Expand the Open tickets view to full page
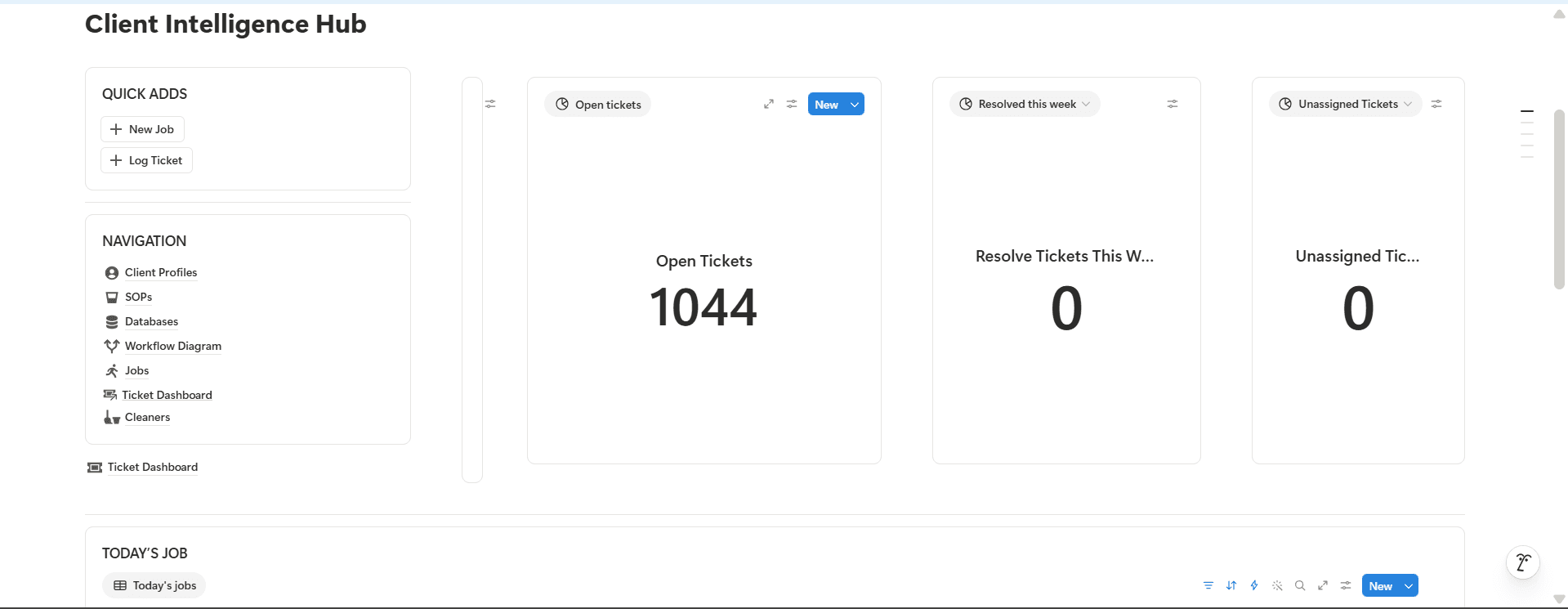Screen dimensions: 1568x609 point(769,104)
